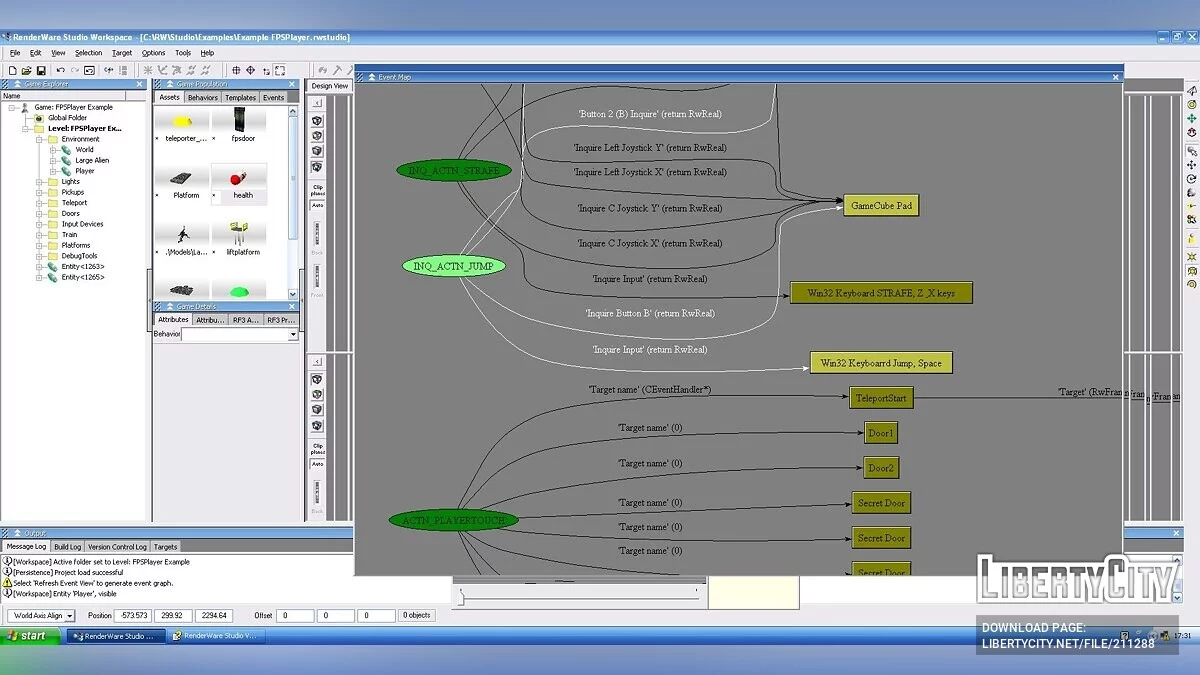Click the New document toolbar icon

pos(14,70)
